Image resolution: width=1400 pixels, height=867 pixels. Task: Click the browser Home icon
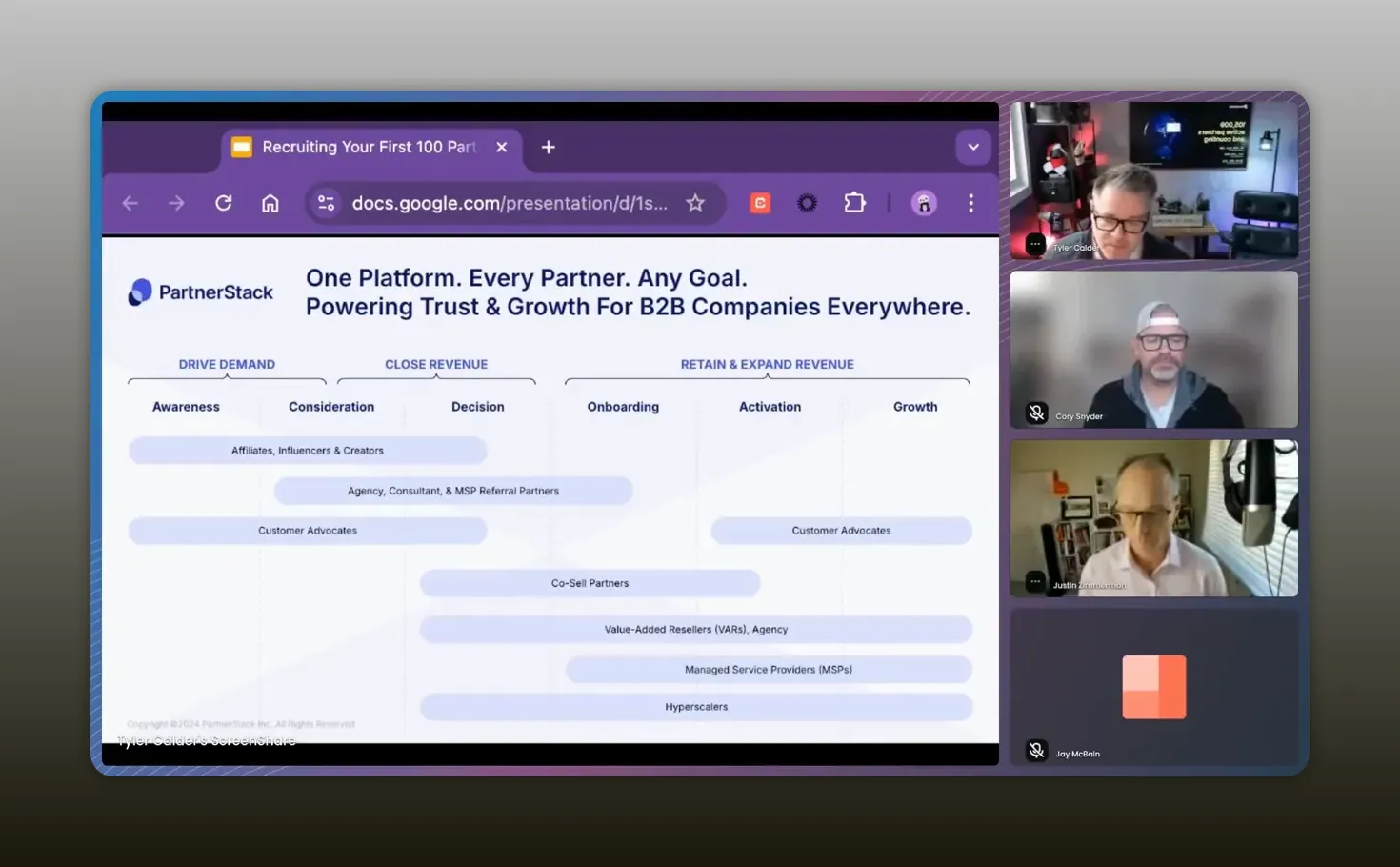coord(270,203)
